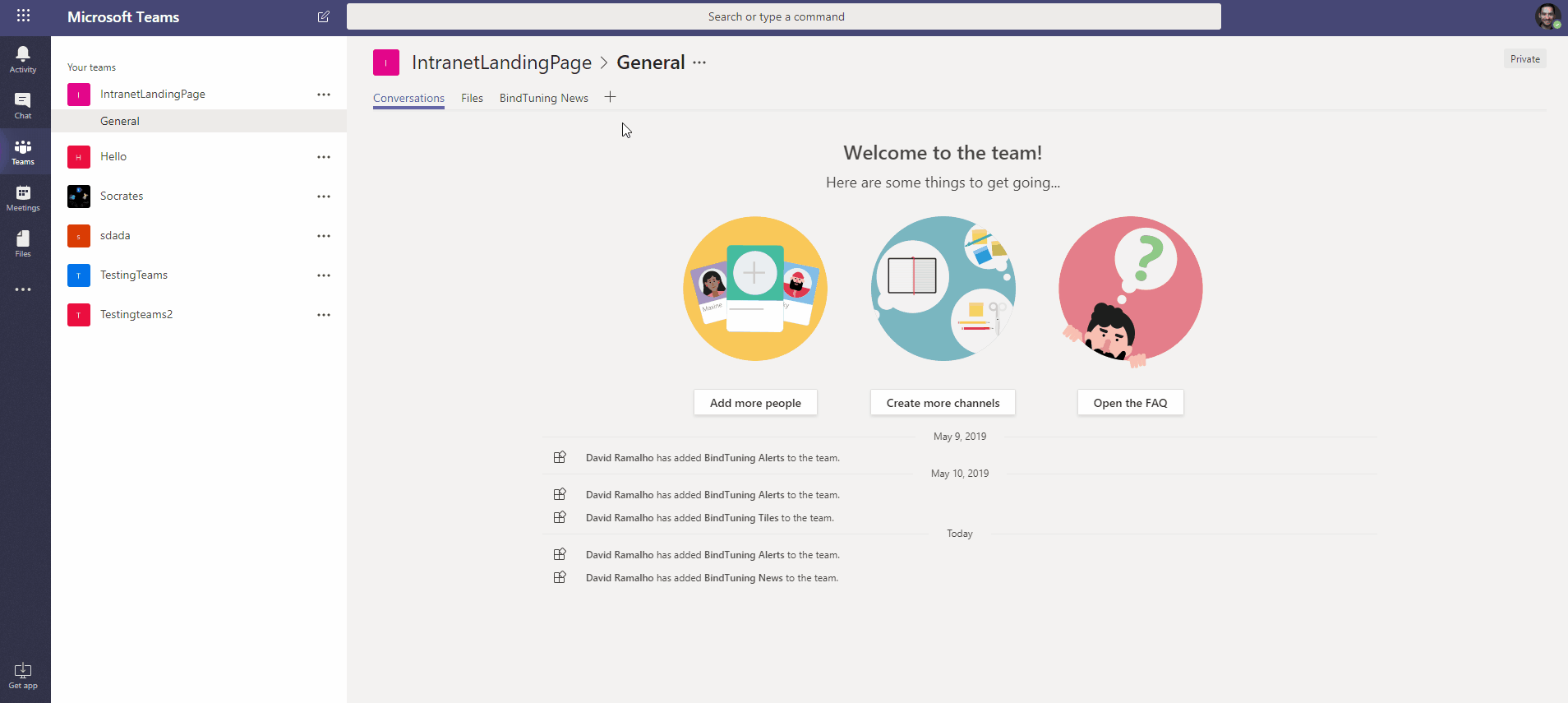Screen dimensions: 1568x703
Task: Click Get app download icon
Action: click(23, 676)
